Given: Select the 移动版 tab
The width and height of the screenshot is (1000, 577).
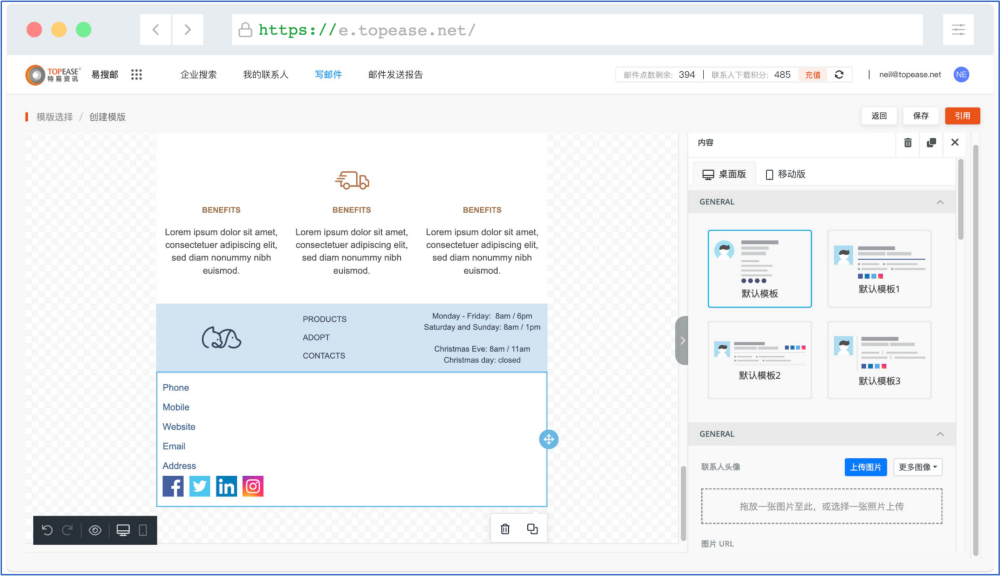Looking at the screenshot, I should (786, 174).
